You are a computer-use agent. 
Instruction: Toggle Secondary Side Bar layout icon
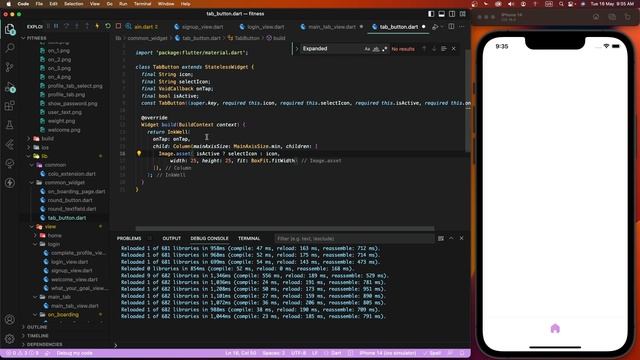452,14
